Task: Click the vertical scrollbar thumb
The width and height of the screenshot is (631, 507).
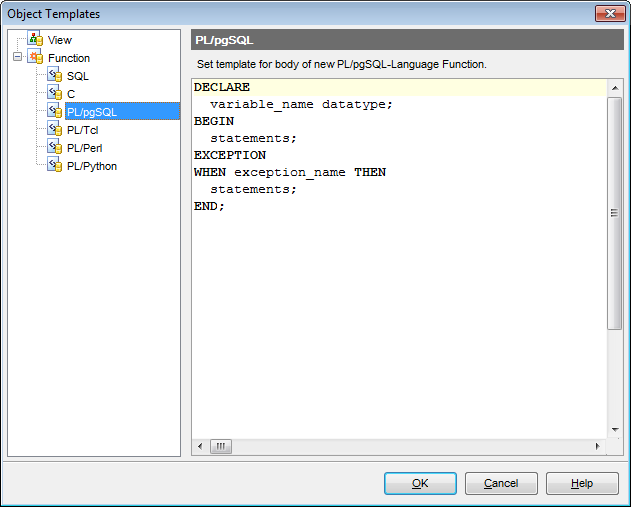Action: pyautogui.click(x=615, y=213)
